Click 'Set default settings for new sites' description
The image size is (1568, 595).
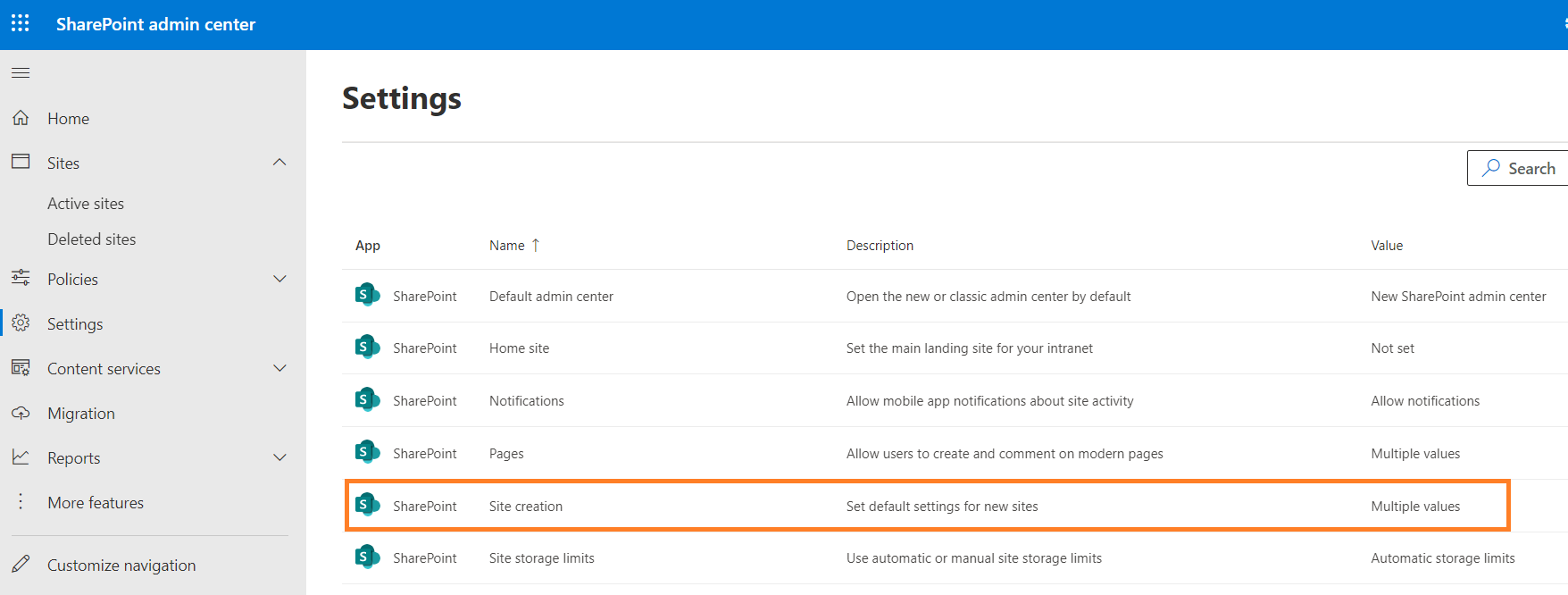tap(942, 506)
